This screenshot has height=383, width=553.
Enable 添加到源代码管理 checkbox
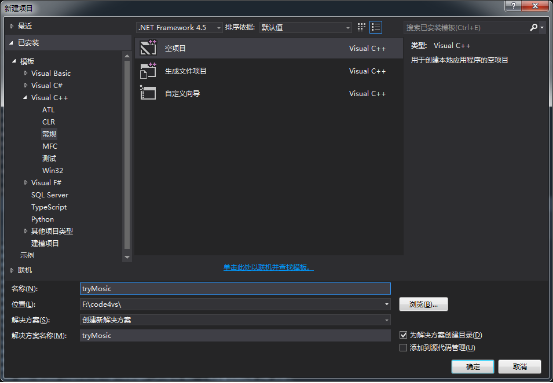pyautogui.click(x=403, y=348)
